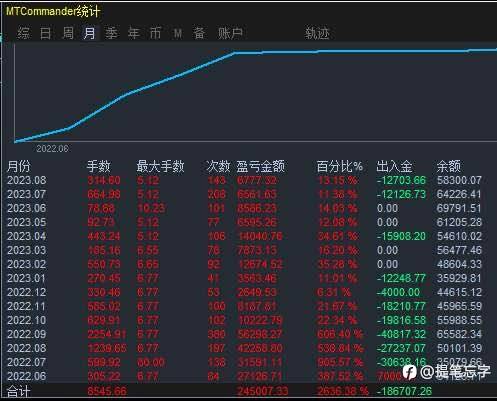Click withdrawal value -12703.66
This screenshot has width=497, height=401.
tap(401, 180)
